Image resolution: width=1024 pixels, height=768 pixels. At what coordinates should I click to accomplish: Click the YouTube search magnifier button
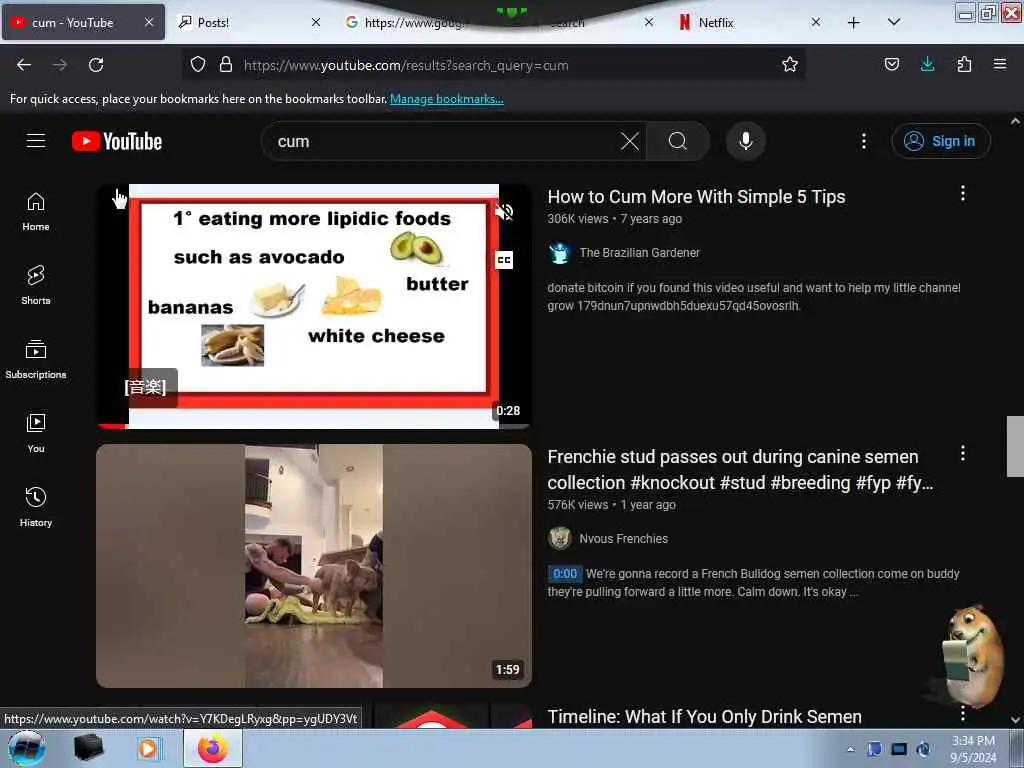tap(677, 141)
